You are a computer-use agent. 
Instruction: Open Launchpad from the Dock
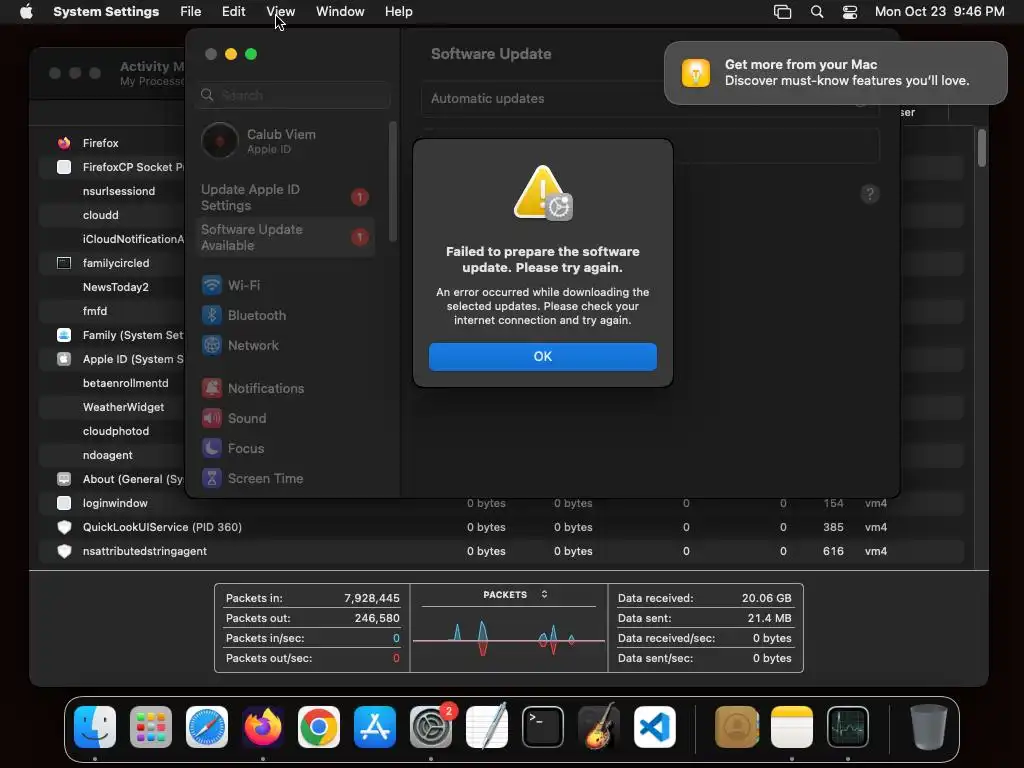point(151,727)
